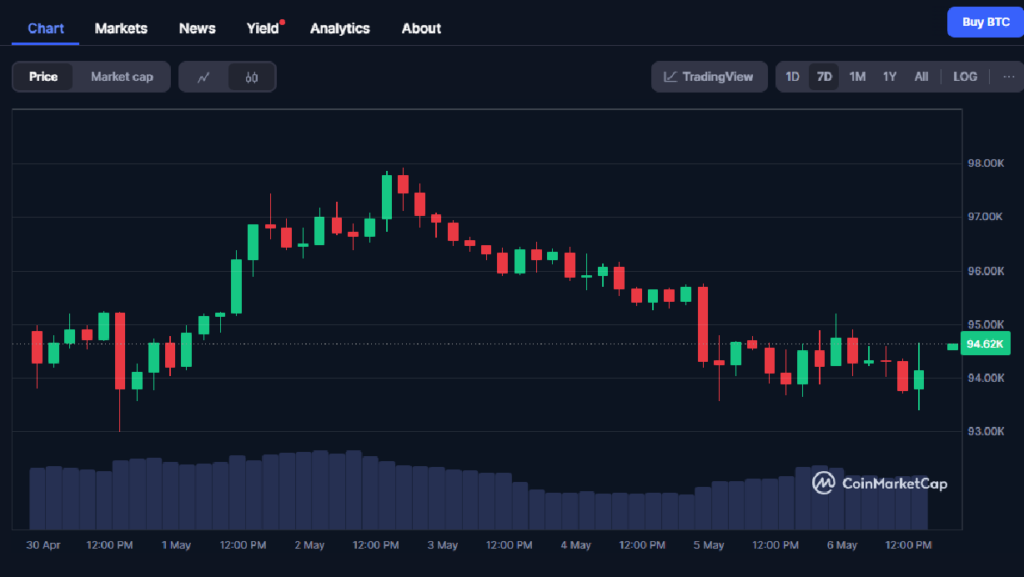Select the candlestick chart view icon

[x=251, y=77]
